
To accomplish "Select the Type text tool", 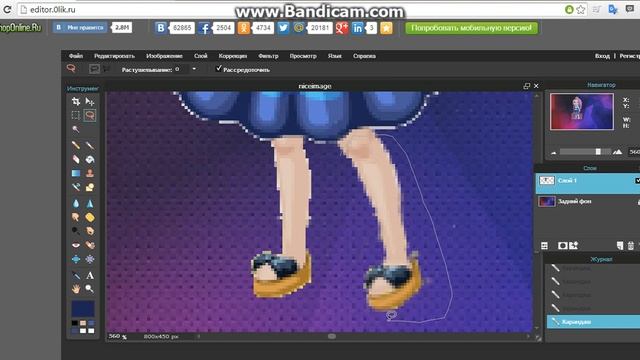I will pos(90,276).
